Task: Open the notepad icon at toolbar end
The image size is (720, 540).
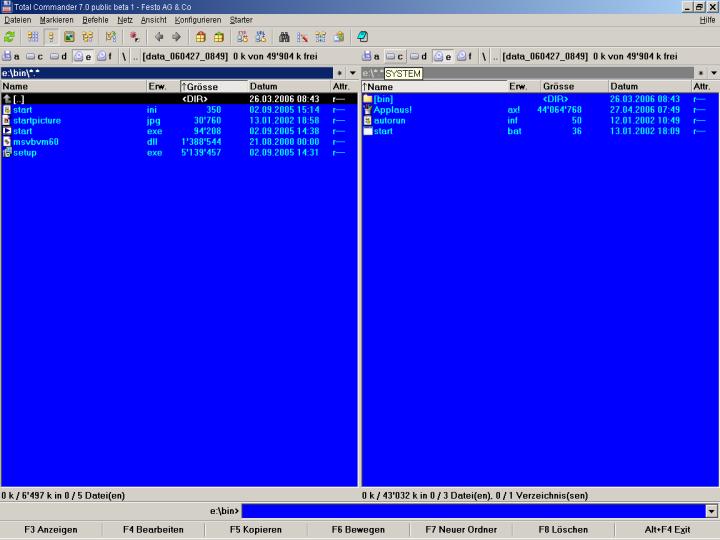Action: coord(363,37)
